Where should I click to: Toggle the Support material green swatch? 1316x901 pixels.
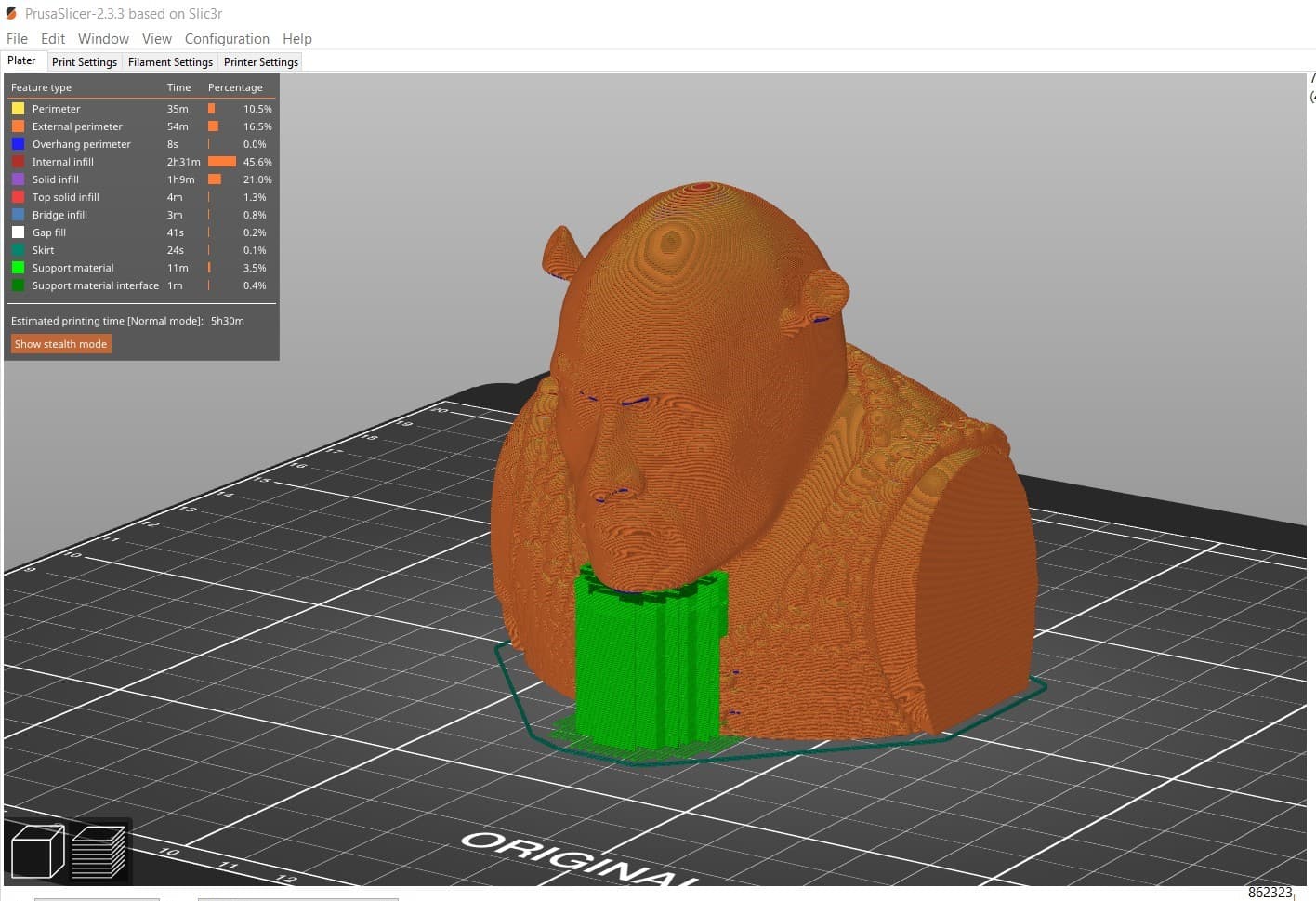(18, 268)
